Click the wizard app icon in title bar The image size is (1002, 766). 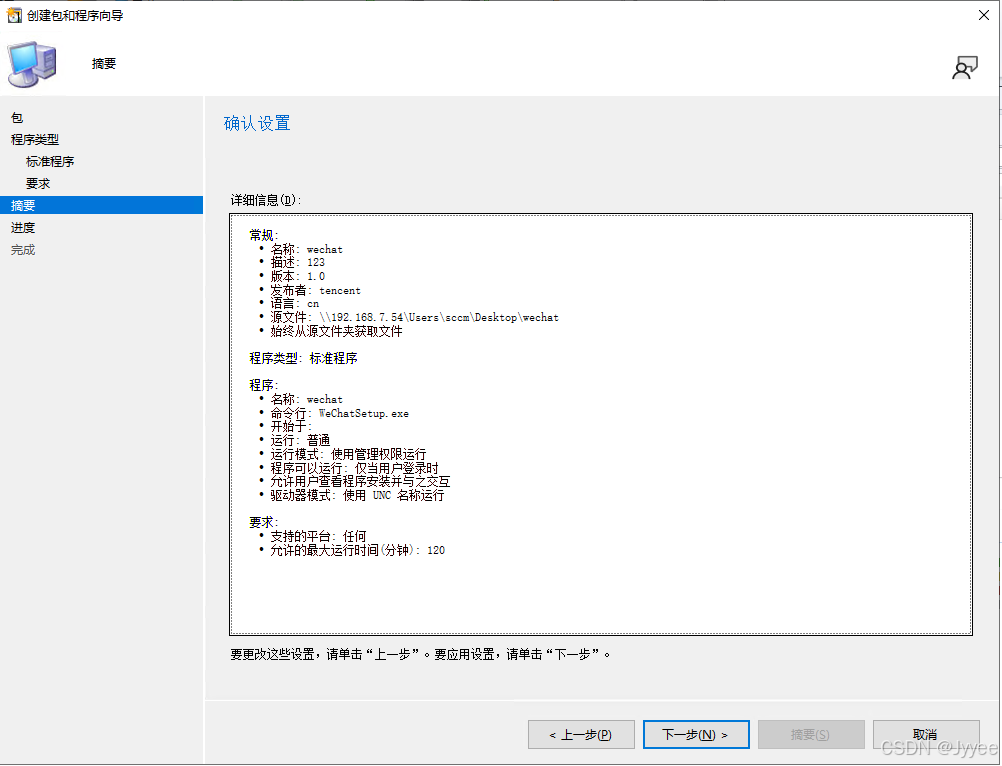pos(12,15)
